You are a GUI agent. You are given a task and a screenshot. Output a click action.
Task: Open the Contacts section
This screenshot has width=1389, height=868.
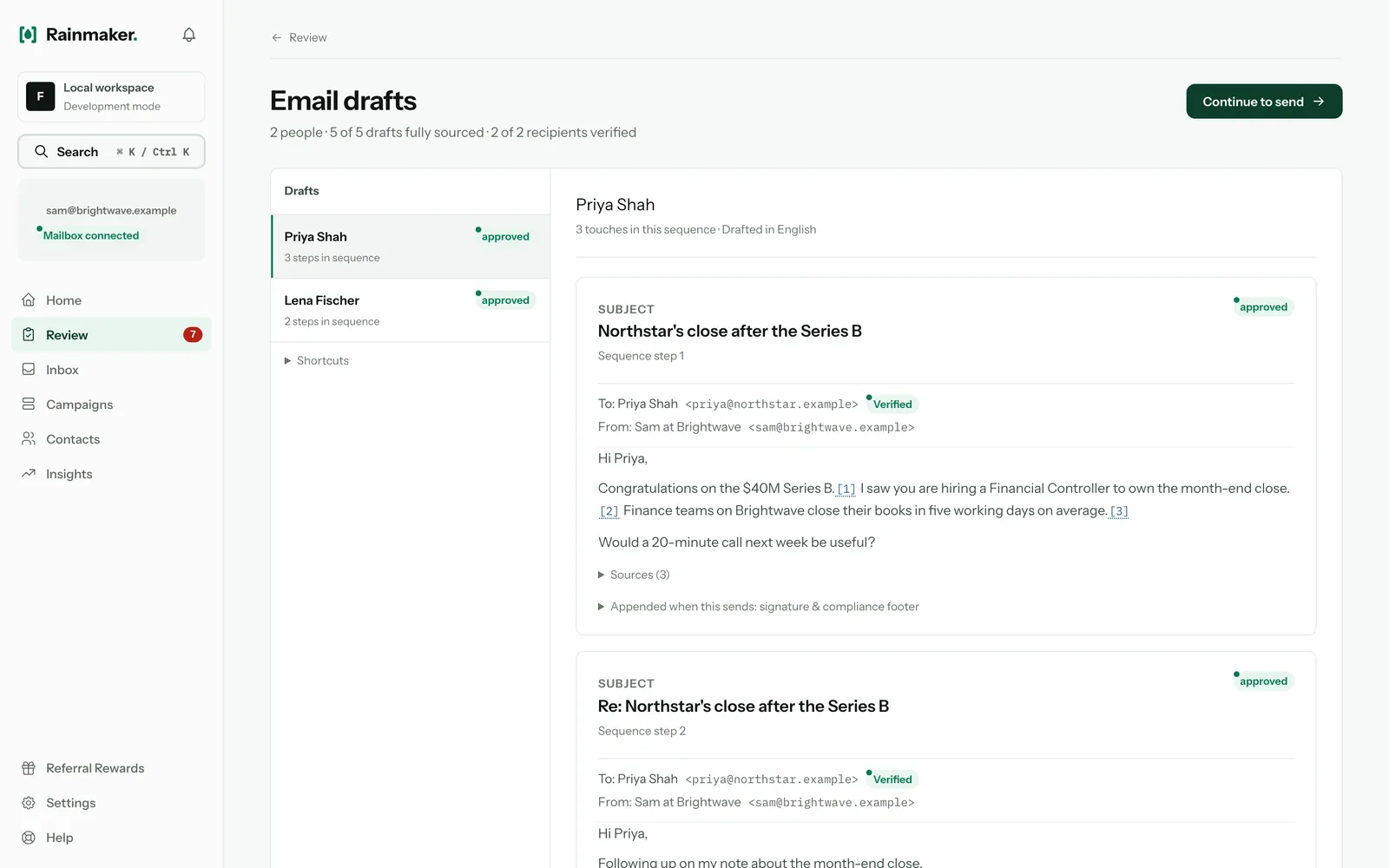pyautogui.click(x=111, y=438)
